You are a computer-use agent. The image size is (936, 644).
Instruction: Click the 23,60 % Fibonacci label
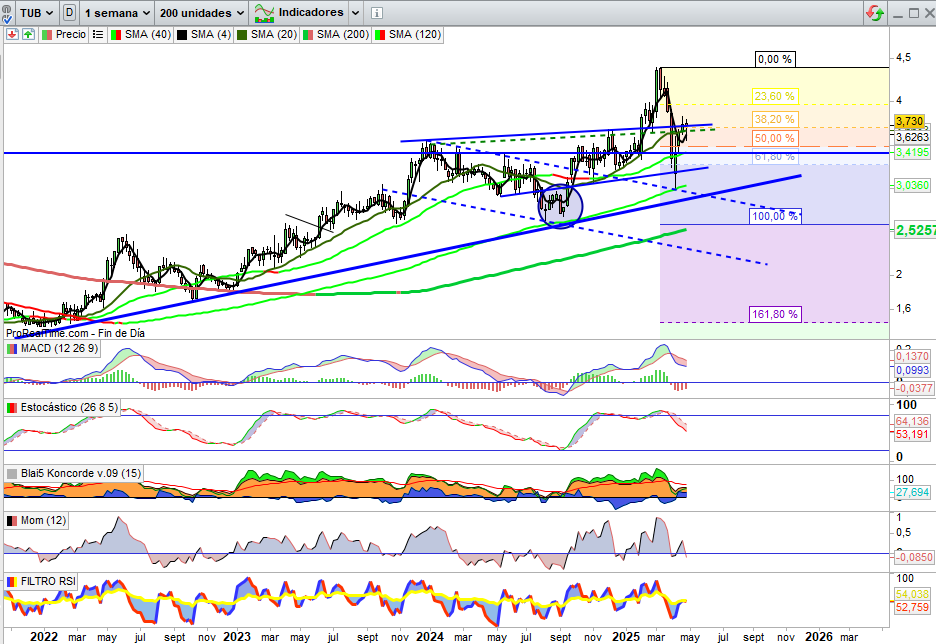point(774,96)
